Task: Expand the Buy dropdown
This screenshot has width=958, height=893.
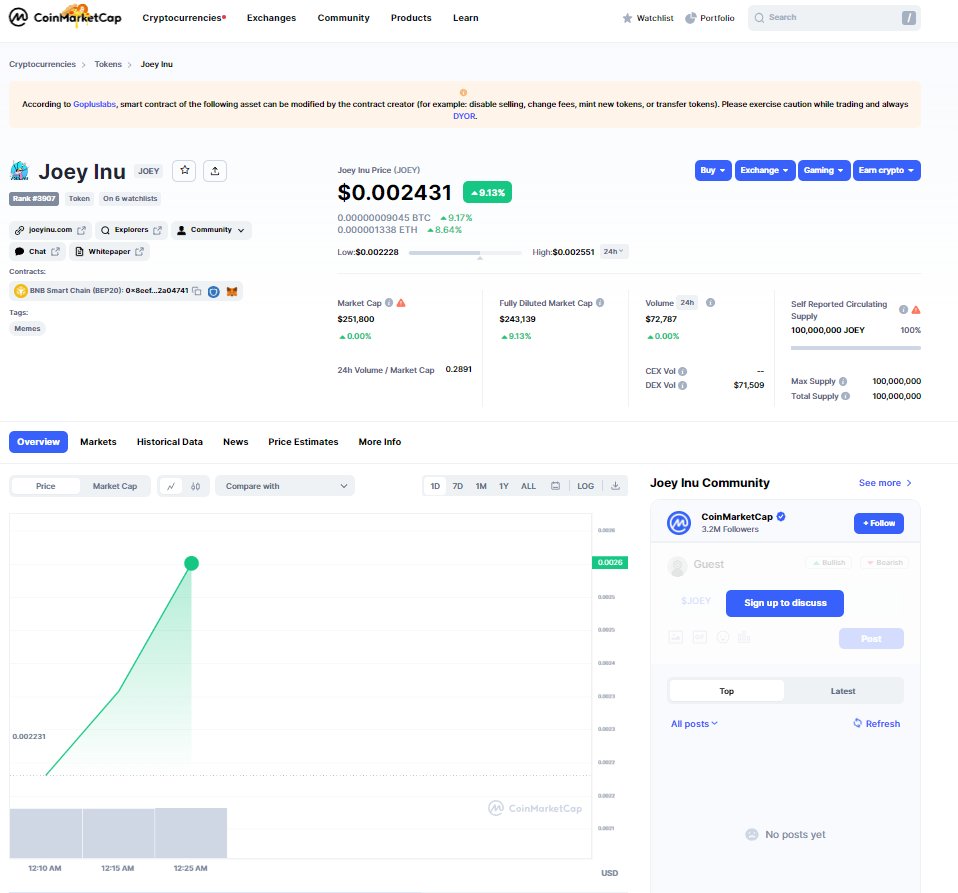Action: 713,170
